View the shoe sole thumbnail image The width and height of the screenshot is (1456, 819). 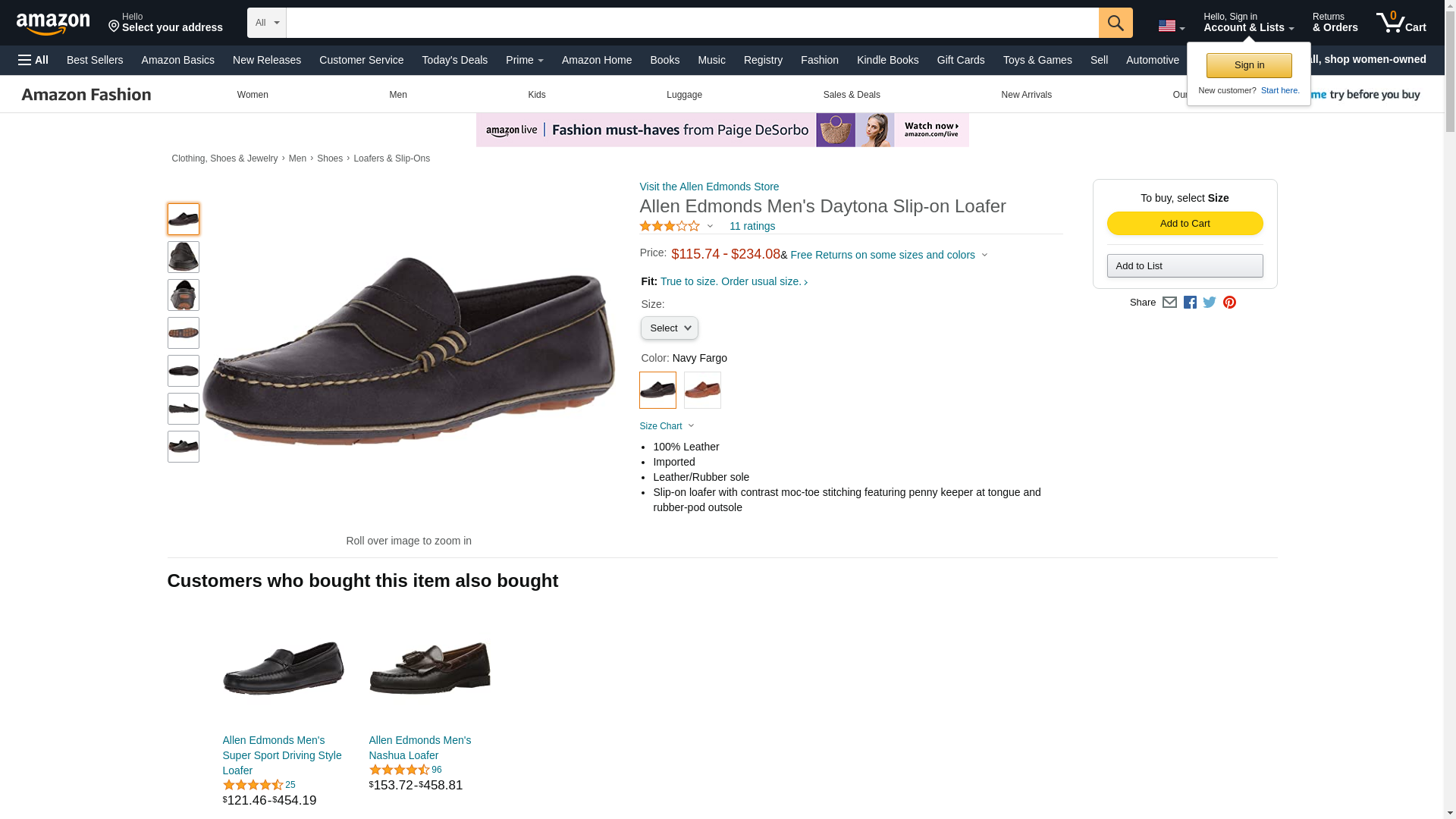pyautogui.click(x=184, y=333)
